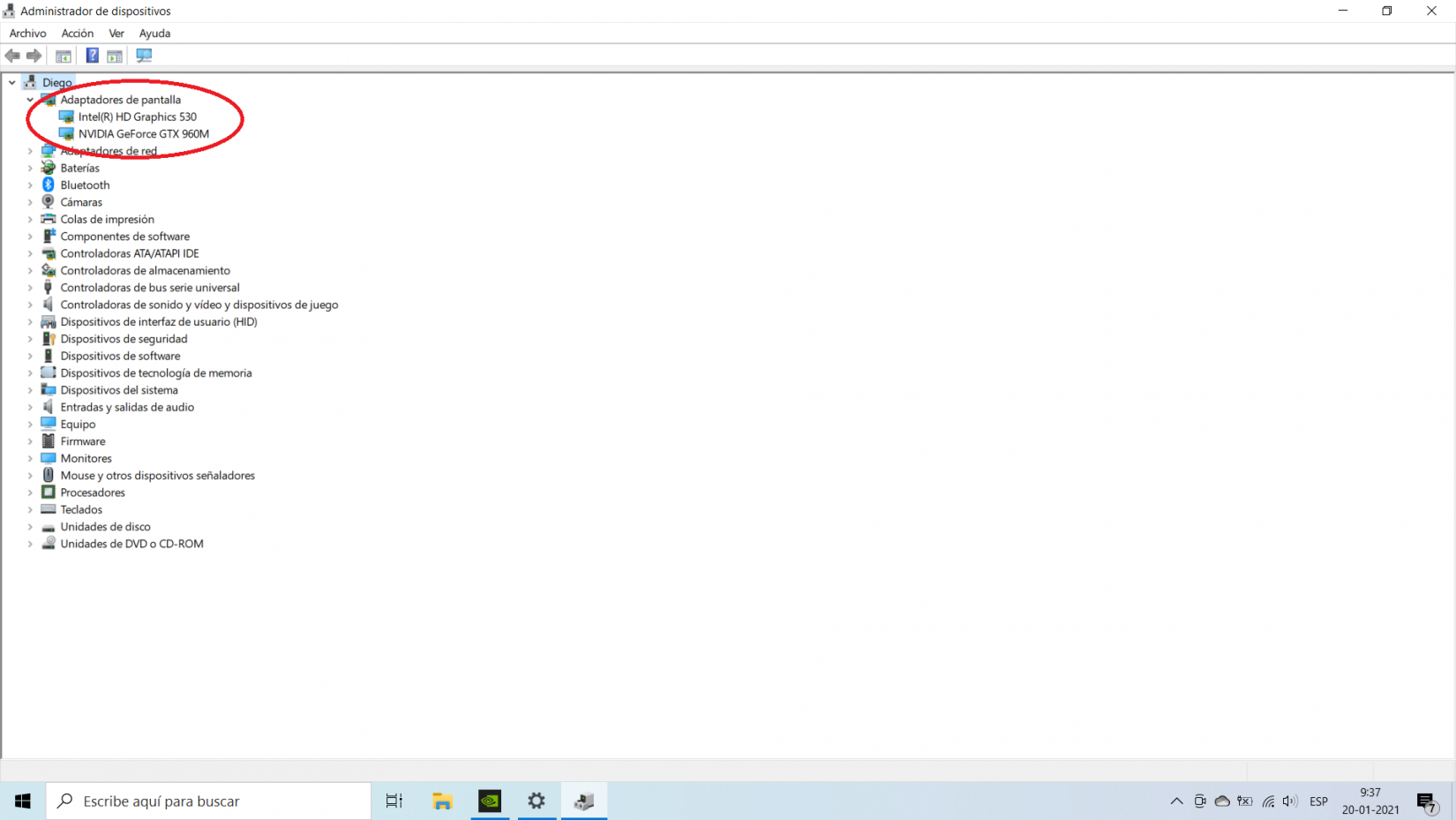Expand Entradas y salidas de audio
The height and width of the screenshot is (820, 1456).
30,407
